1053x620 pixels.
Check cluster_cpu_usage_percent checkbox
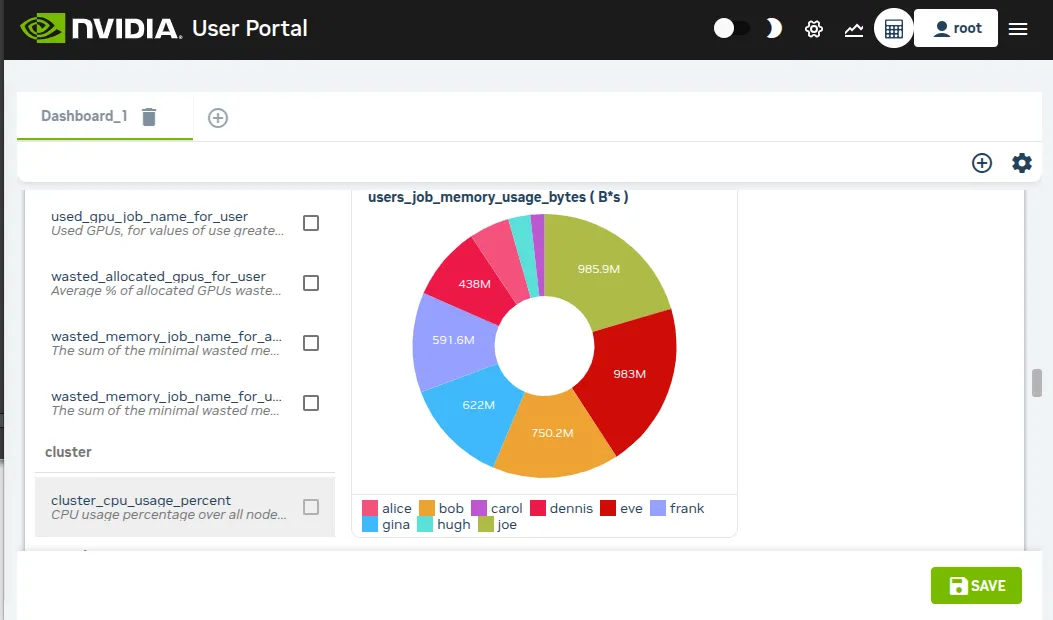click(x=311, y=507)
